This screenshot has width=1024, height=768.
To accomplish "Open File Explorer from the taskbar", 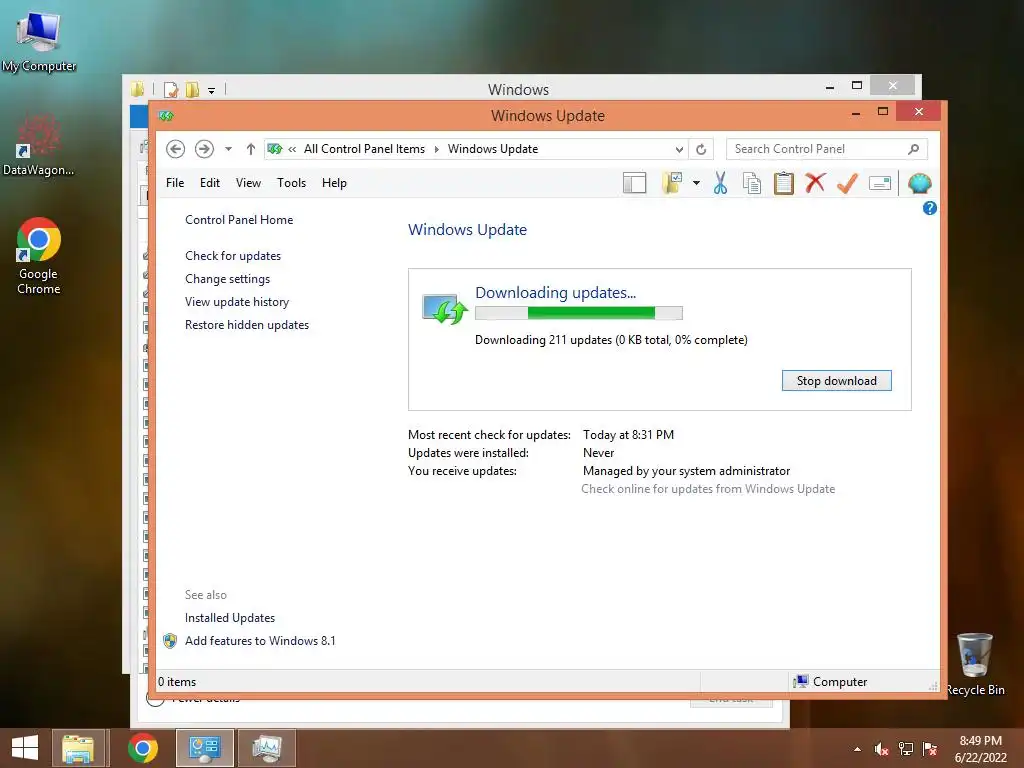I will 78,748.
